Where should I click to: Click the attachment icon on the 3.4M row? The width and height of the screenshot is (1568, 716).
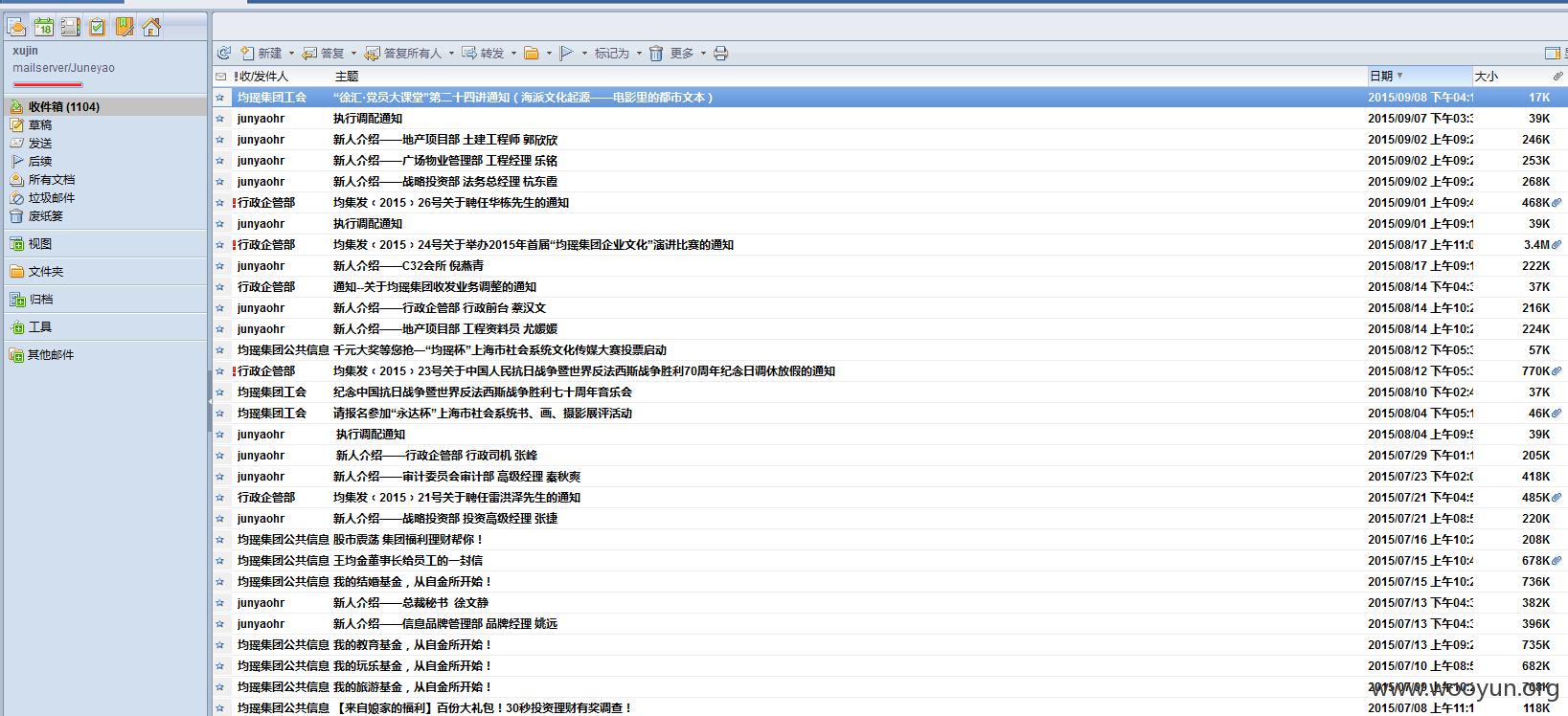click(x=1557, y=245)
